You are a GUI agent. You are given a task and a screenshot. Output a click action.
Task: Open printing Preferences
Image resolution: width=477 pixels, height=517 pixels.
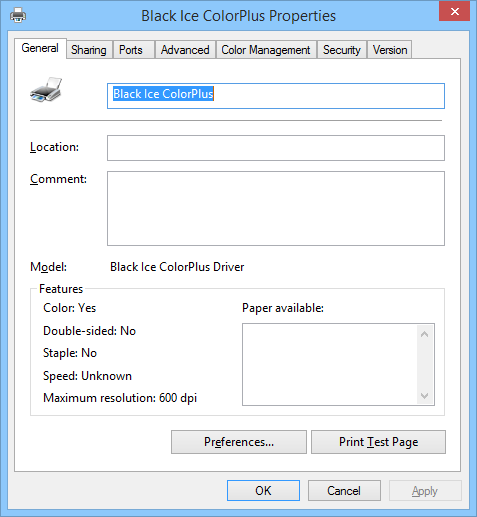239,442
